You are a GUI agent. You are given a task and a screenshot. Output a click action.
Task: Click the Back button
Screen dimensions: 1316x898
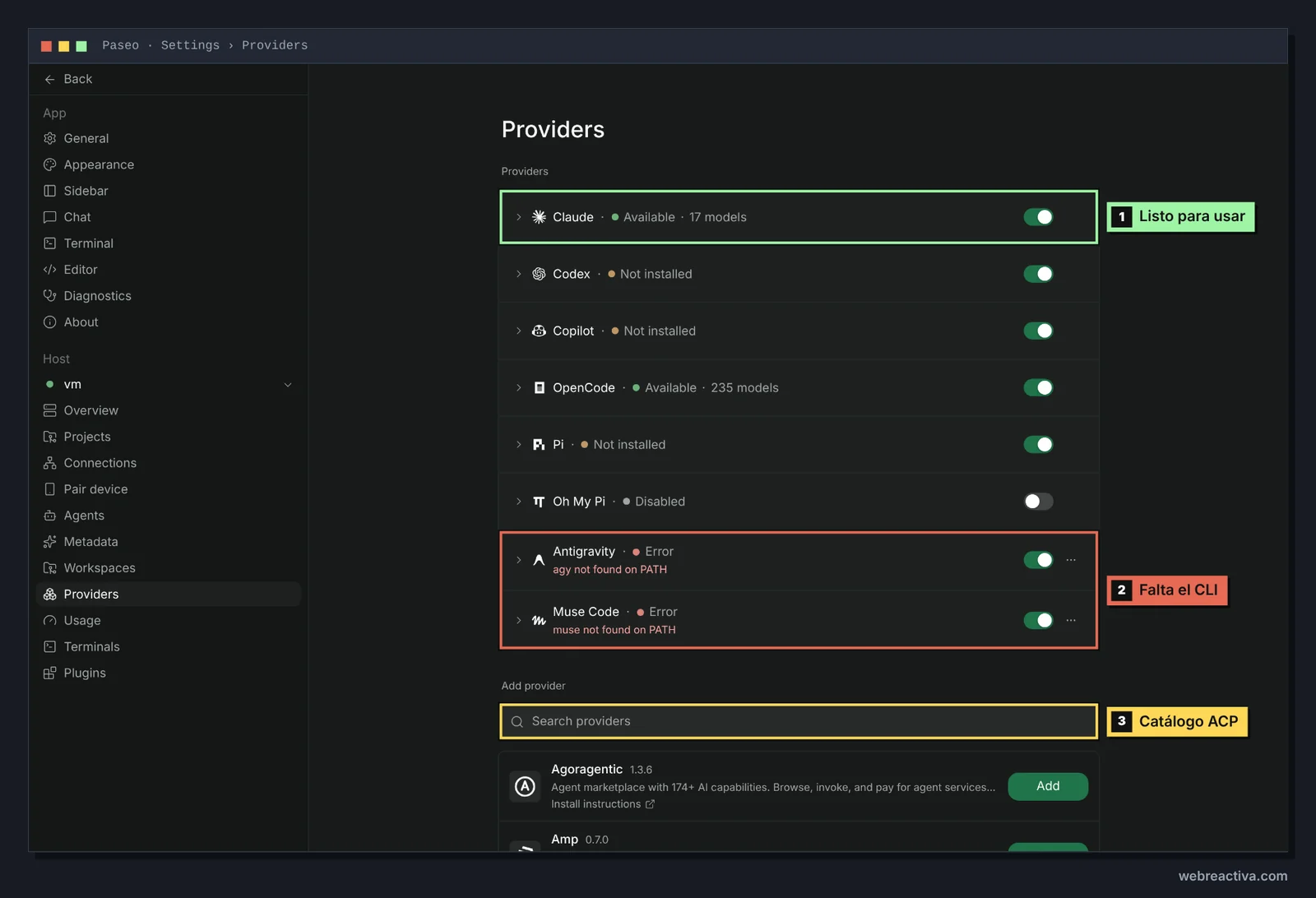pyautogui.click(x=68, y=79)
